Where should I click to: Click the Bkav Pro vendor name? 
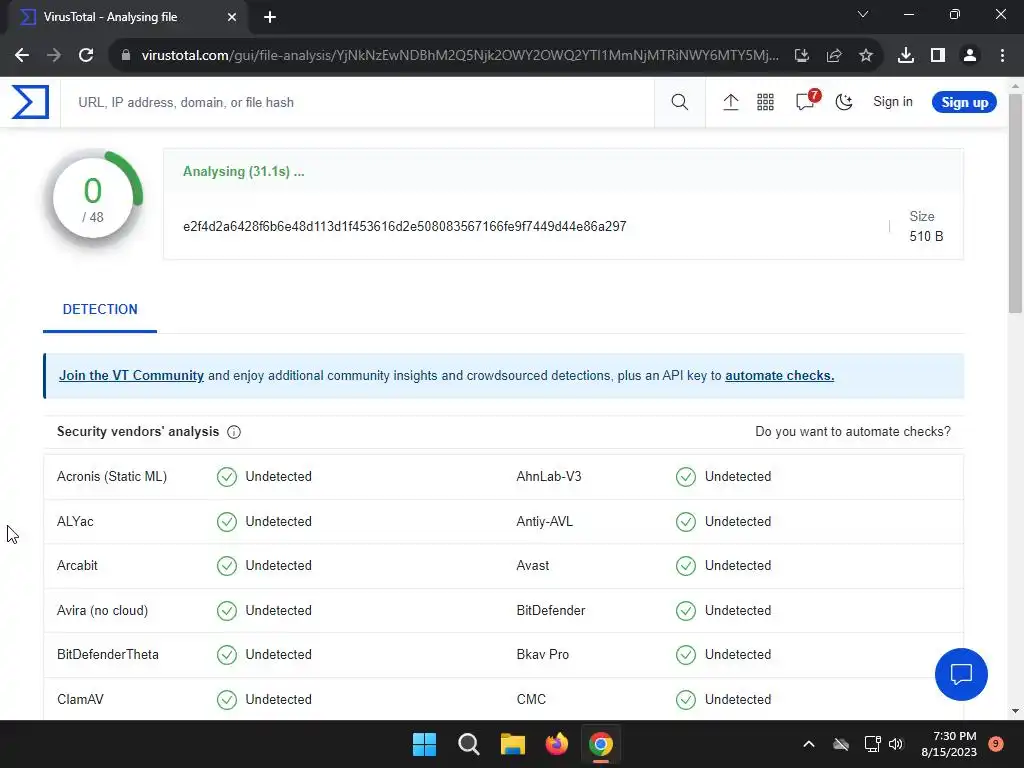[542, 654]
